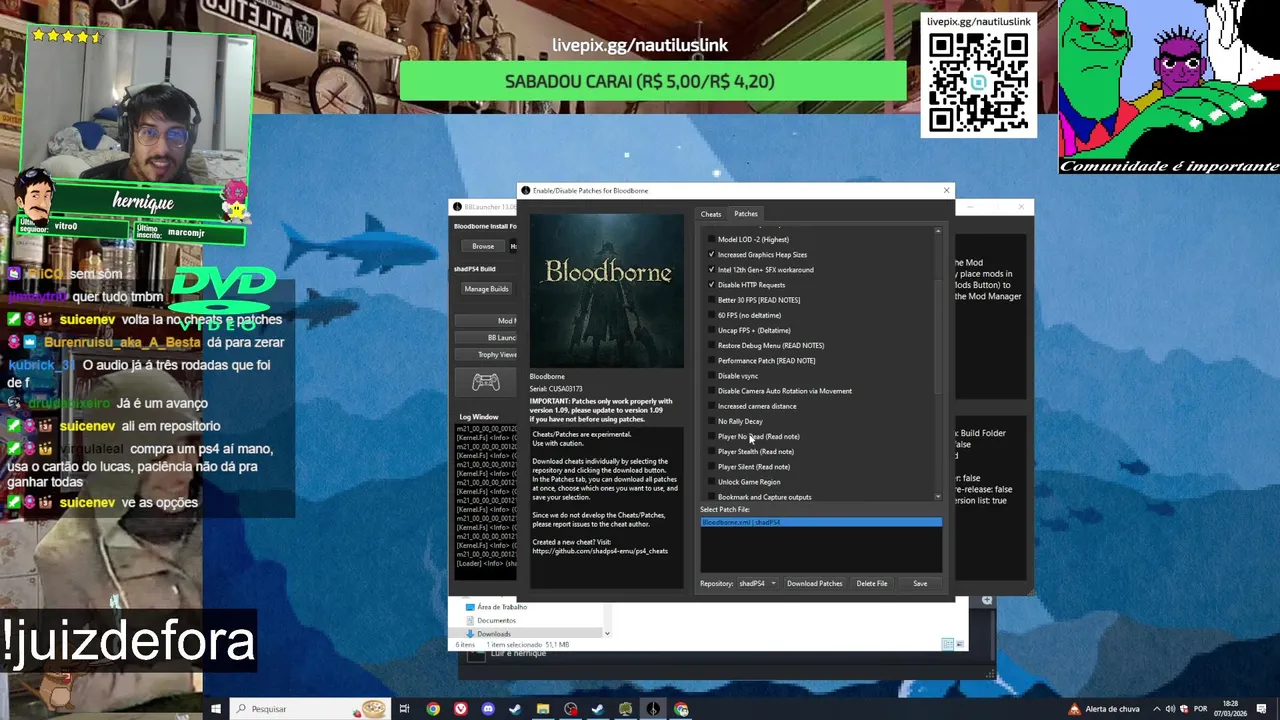The width and height of the screenshot is (1280, 720).
Task: Click the Download Patches button
Action: click(x=814, y=583)
